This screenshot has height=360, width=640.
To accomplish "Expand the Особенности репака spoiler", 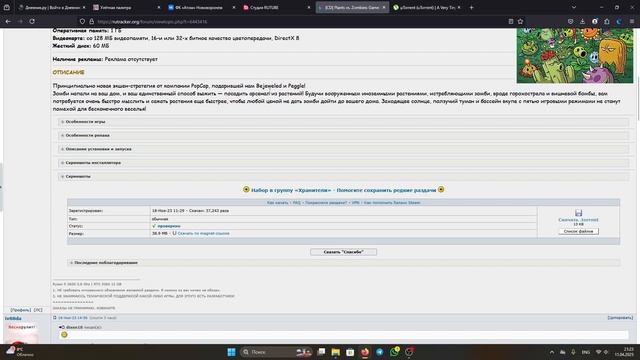I will (x=343, y=135).
